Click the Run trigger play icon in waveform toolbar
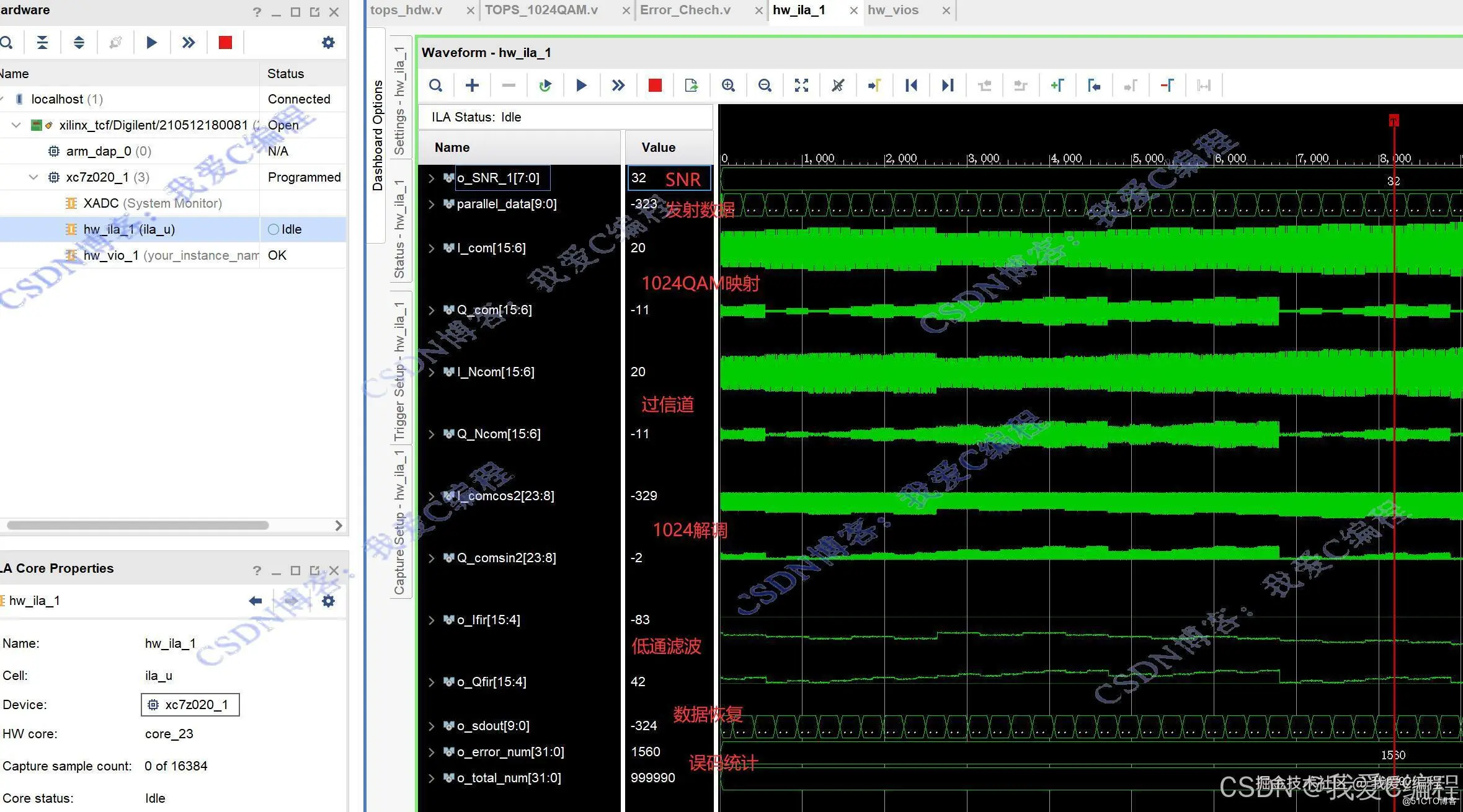 tap(581, 86)
